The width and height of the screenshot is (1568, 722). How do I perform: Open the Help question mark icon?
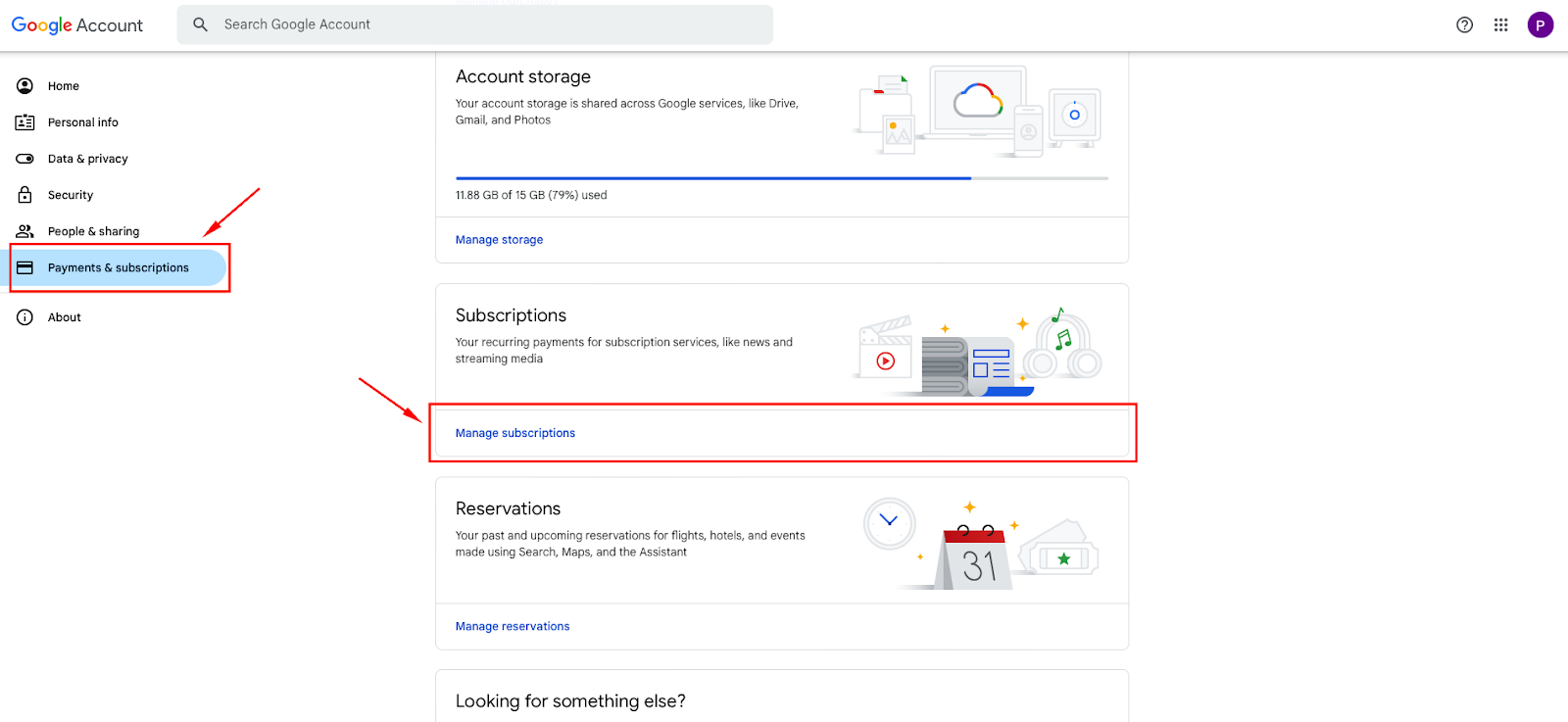(1464, 25)
